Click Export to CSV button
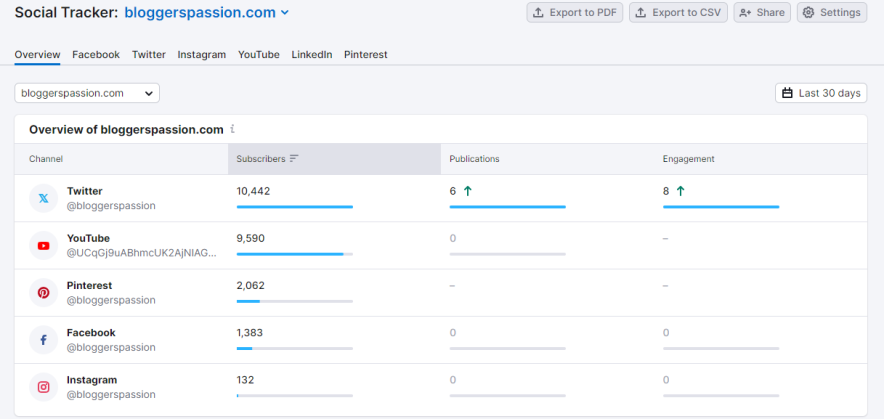This screenshot has width=884, height=419. click(678, 12)
